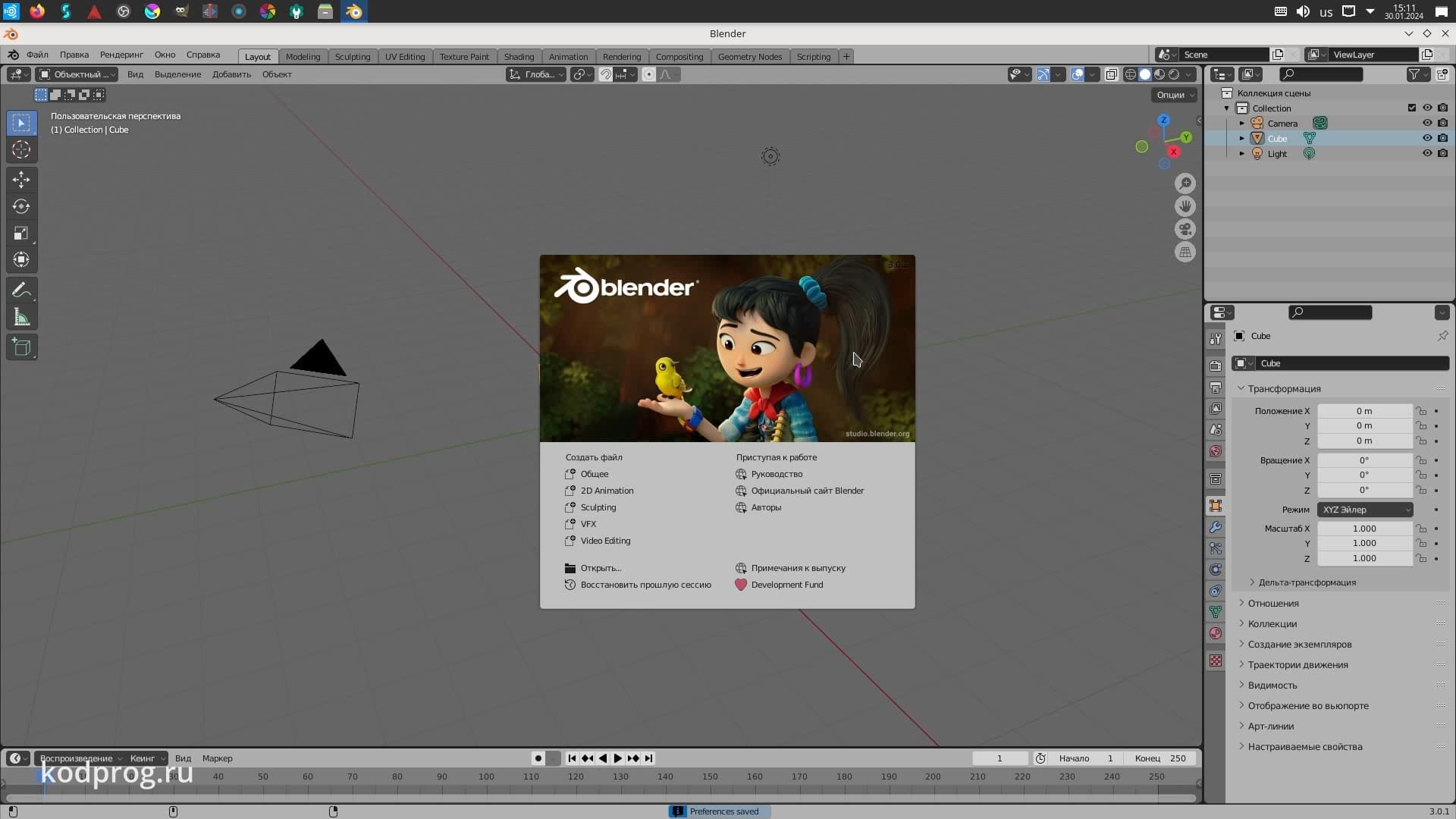Viewport: 1456px width, 819px height.
Task: Switch to the Geometry Nodes workspace tab
Action: (749, 57)
